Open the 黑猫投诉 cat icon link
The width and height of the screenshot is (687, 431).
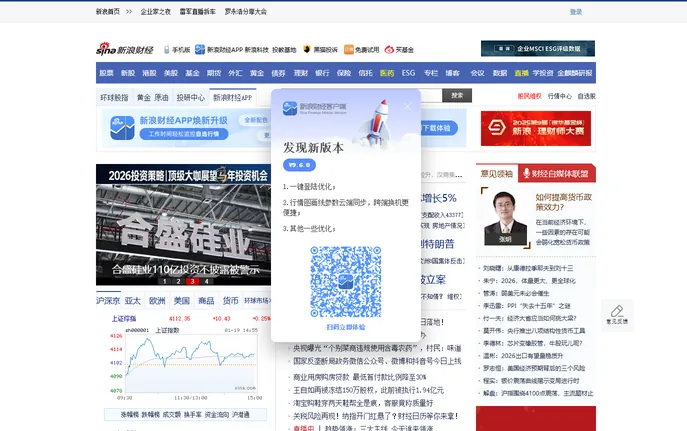(307, 49)
